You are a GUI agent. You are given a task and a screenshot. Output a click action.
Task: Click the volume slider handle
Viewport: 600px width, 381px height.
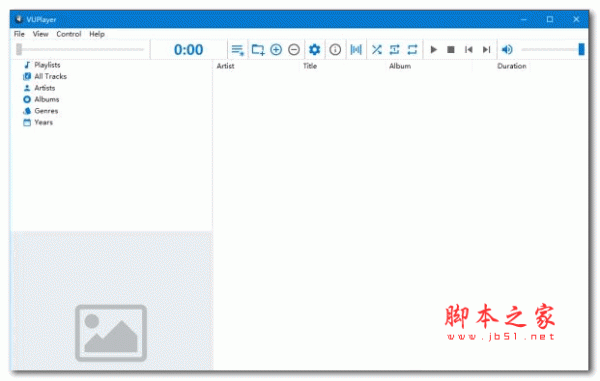581,49
